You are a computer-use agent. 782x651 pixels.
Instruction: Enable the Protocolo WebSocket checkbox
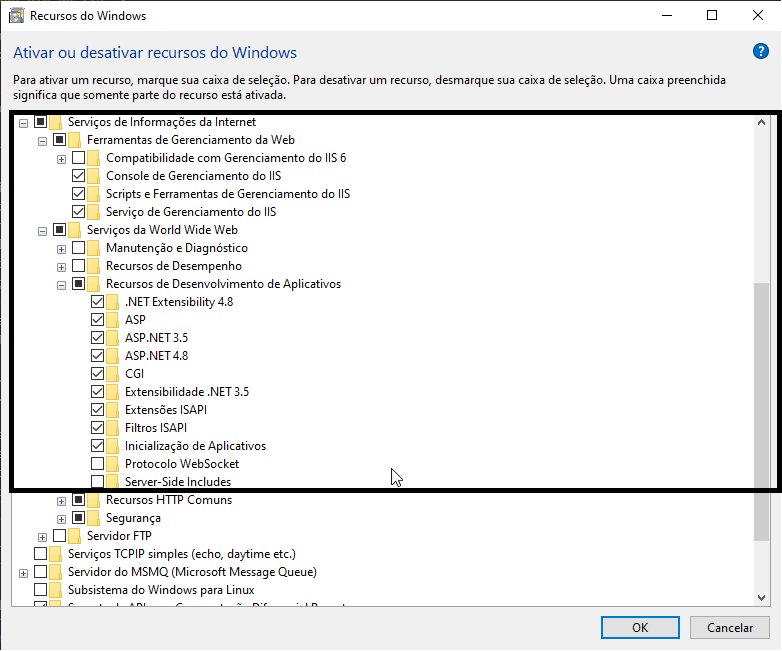[97, 464]
